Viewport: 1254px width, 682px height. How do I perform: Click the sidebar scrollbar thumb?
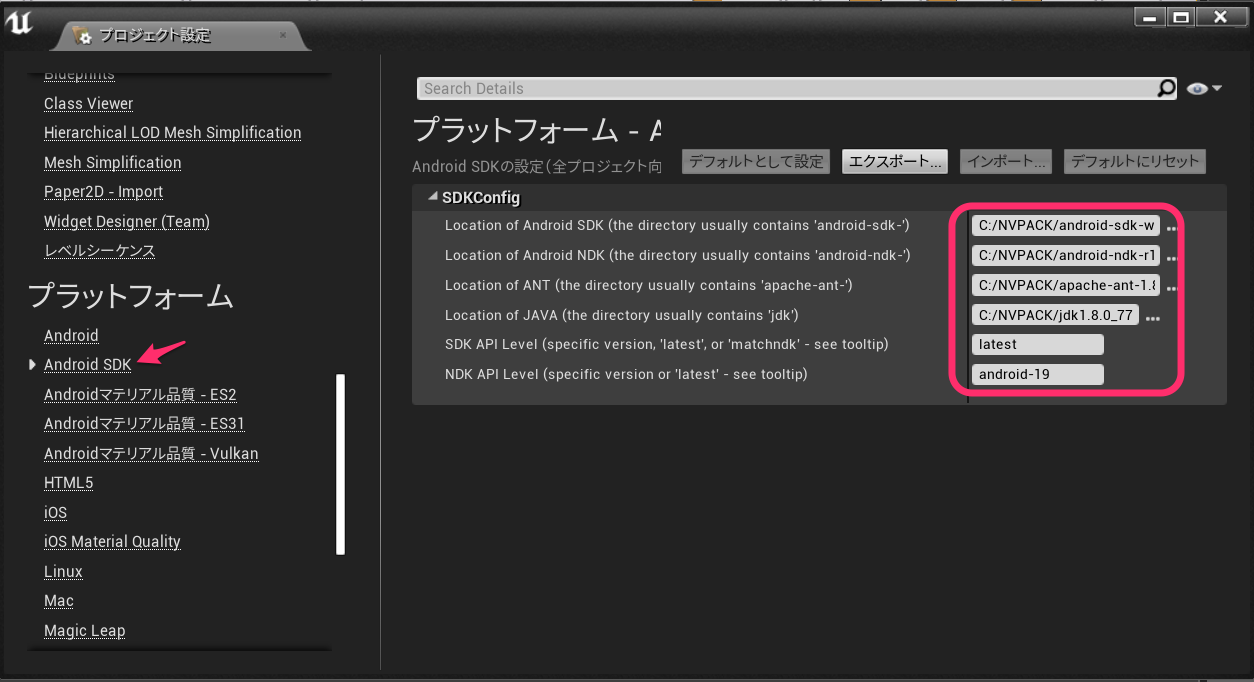point(341,460)
